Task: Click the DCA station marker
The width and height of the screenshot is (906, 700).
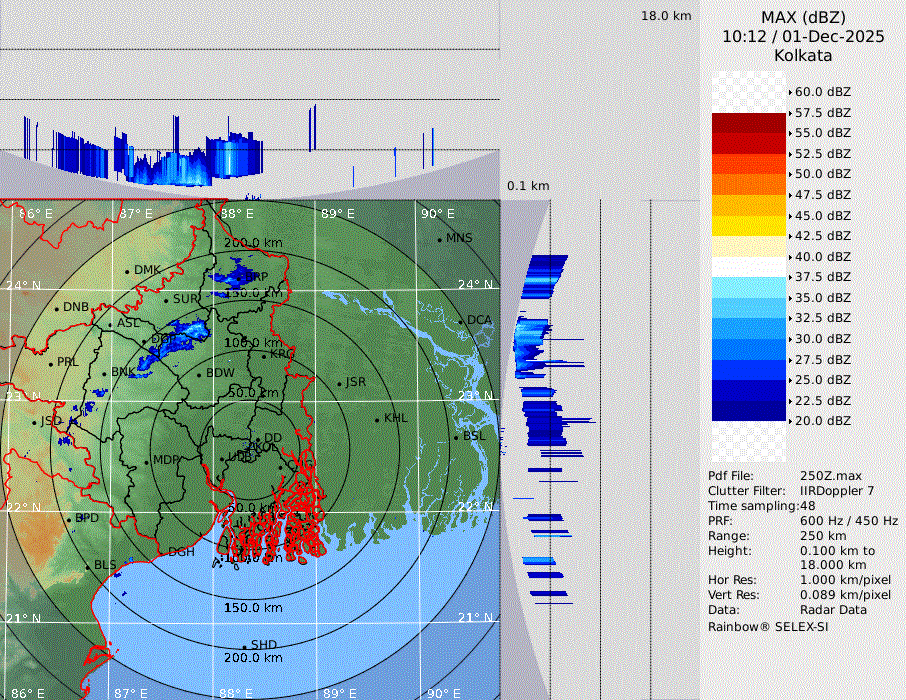Action: [x=461, y=321]
